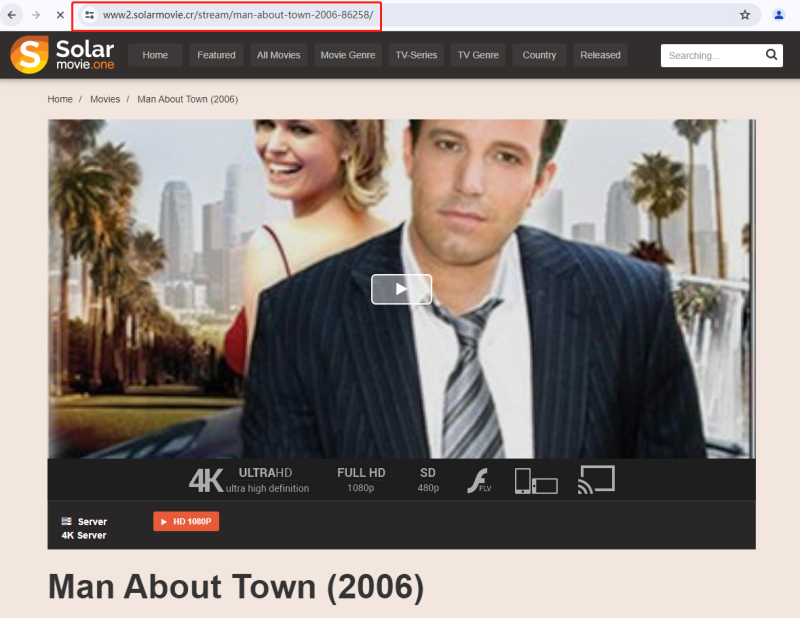The width and height of the screenshot is (800, 618).
Task: Select the 4K UltraHD quality icon
Action: point(206,480)
